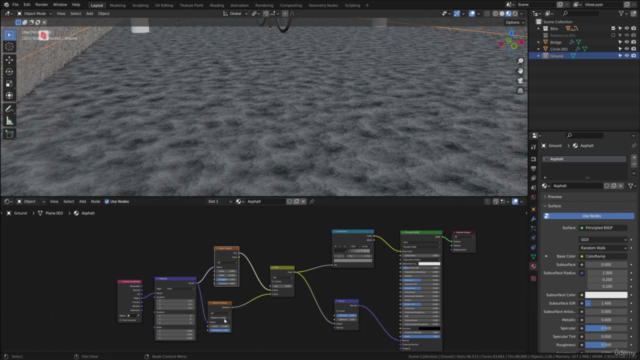
Task: Select the Add Cube tool
Action: pos(9,134)
